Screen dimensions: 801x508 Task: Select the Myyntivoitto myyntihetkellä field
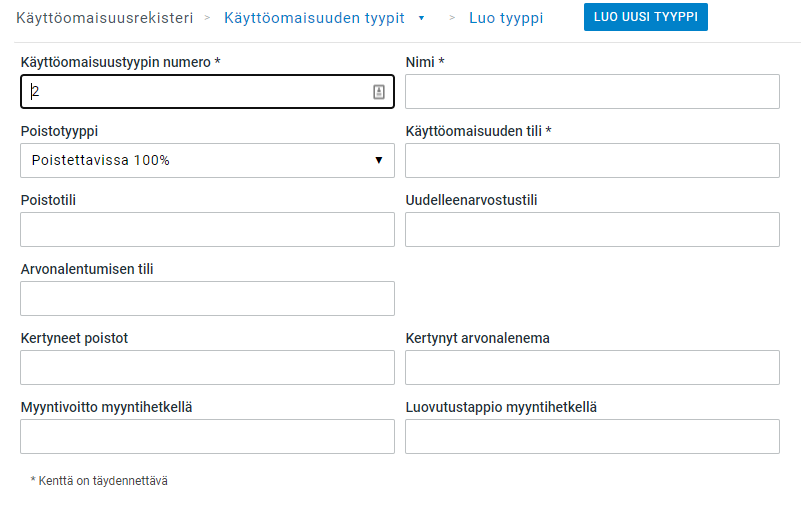click(x=207, y=436)
